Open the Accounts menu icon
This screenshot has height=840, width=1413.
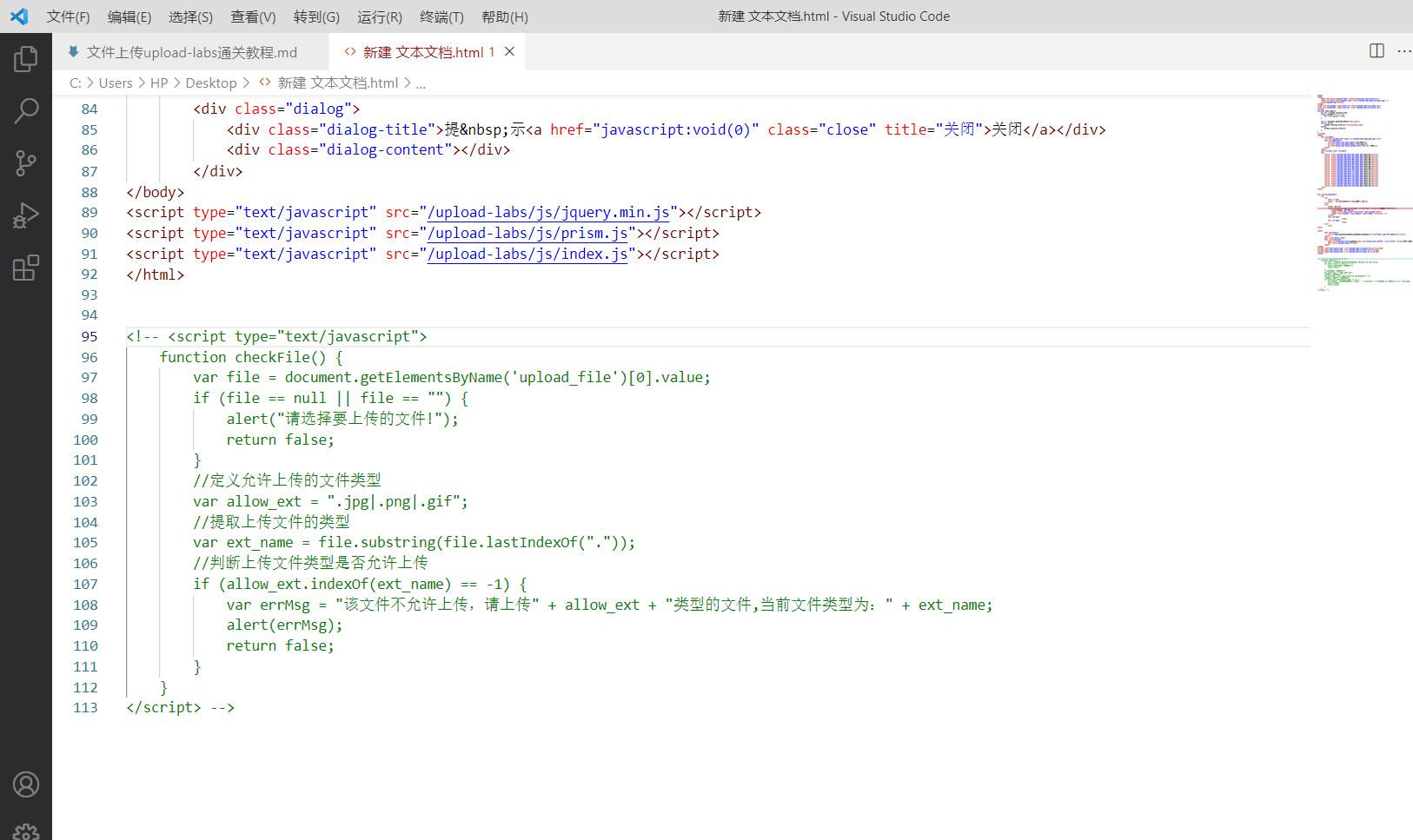[26, 784]
